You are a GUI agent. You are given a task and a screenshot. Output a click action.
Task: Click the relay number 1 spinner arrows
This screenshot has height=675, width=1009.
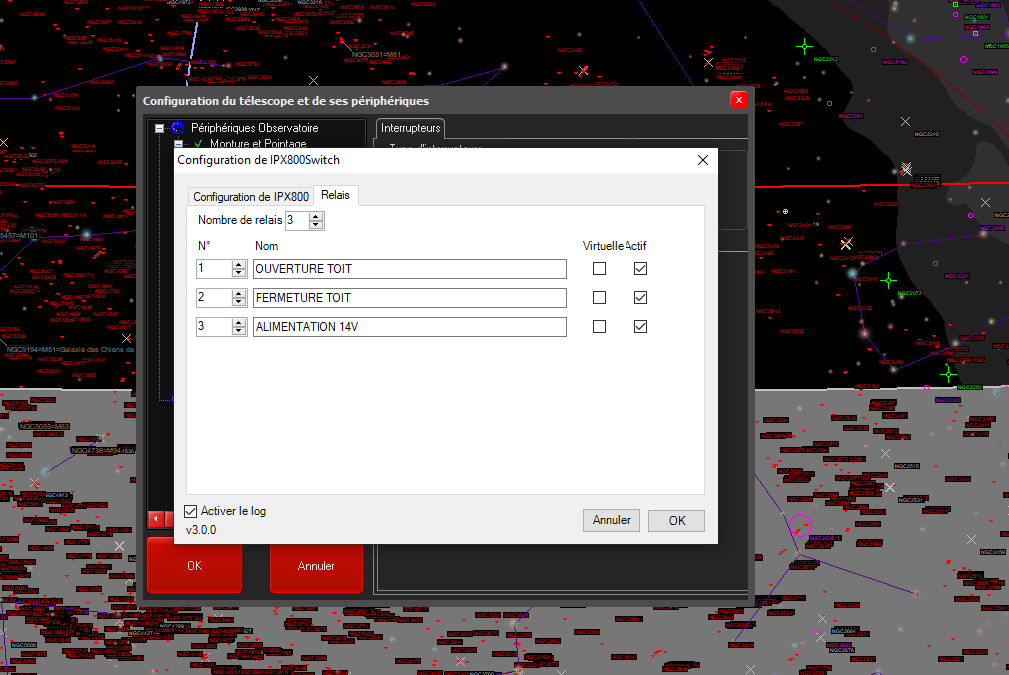238,269
